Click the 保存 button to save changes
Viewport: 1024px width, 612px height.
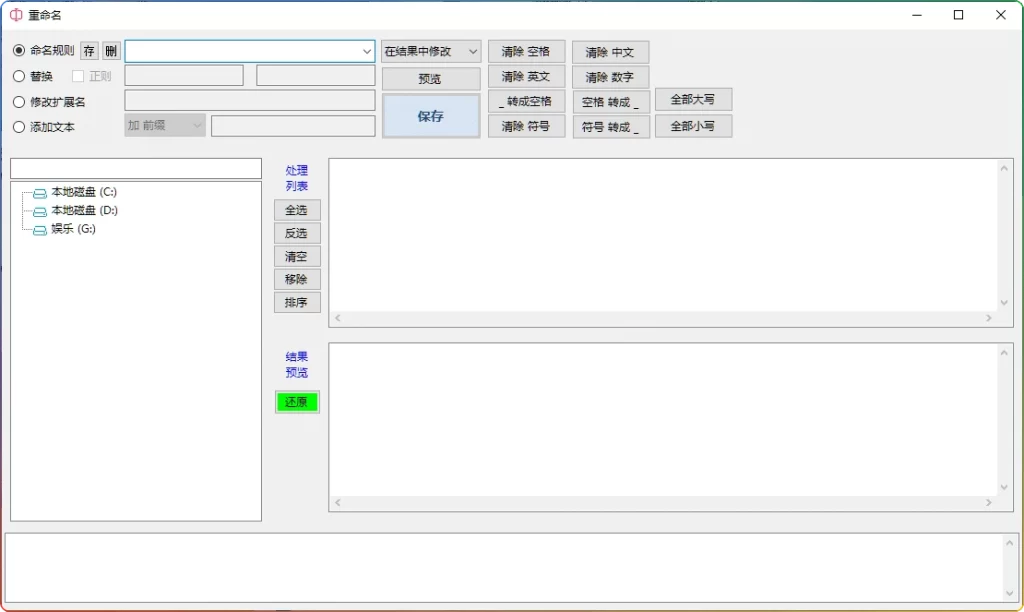tap(430, 115)
